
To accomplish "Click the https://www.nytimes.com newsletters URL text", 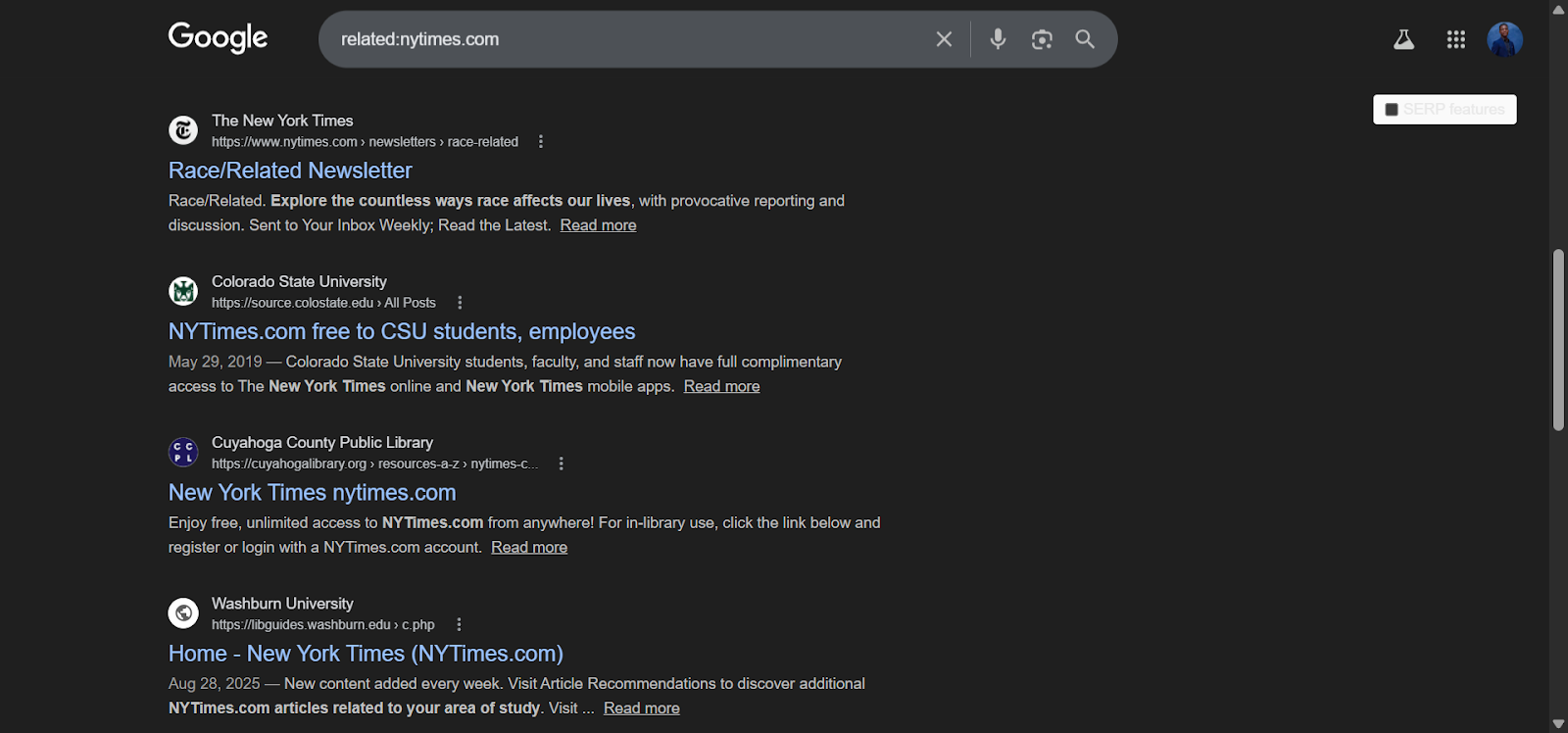I will pos(365,142).
